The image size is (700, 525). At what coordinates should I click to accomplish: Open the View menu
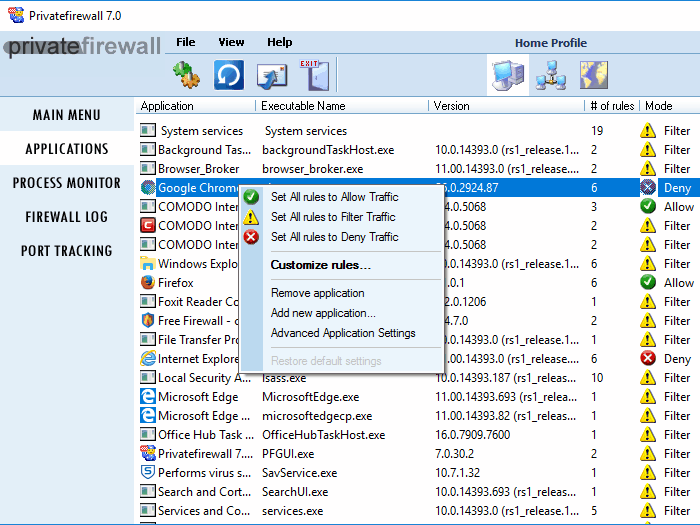coord(231,42)
